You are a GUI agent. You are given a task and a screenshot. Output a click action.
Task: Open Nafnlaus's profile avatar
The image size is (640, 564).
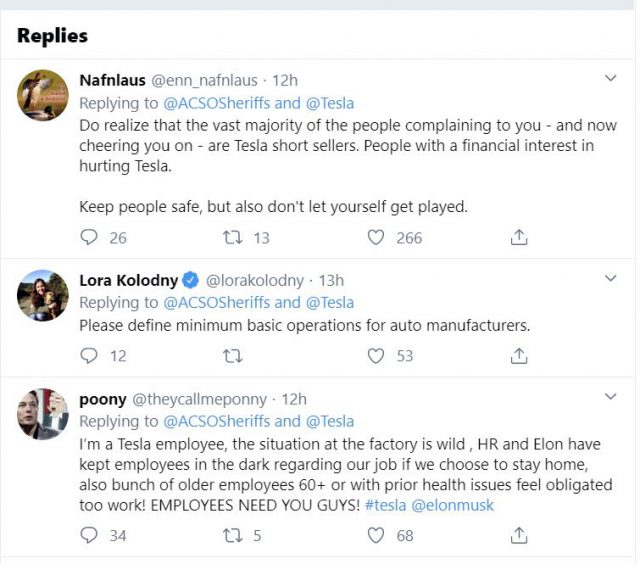43,95
